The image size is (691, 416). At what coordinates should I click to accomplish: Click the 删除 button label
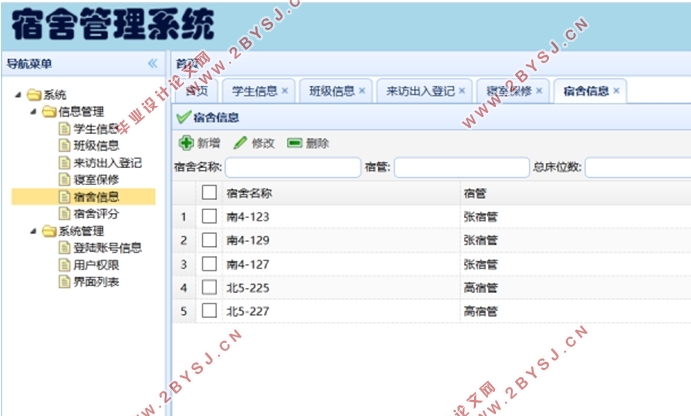tap(317, 143)
